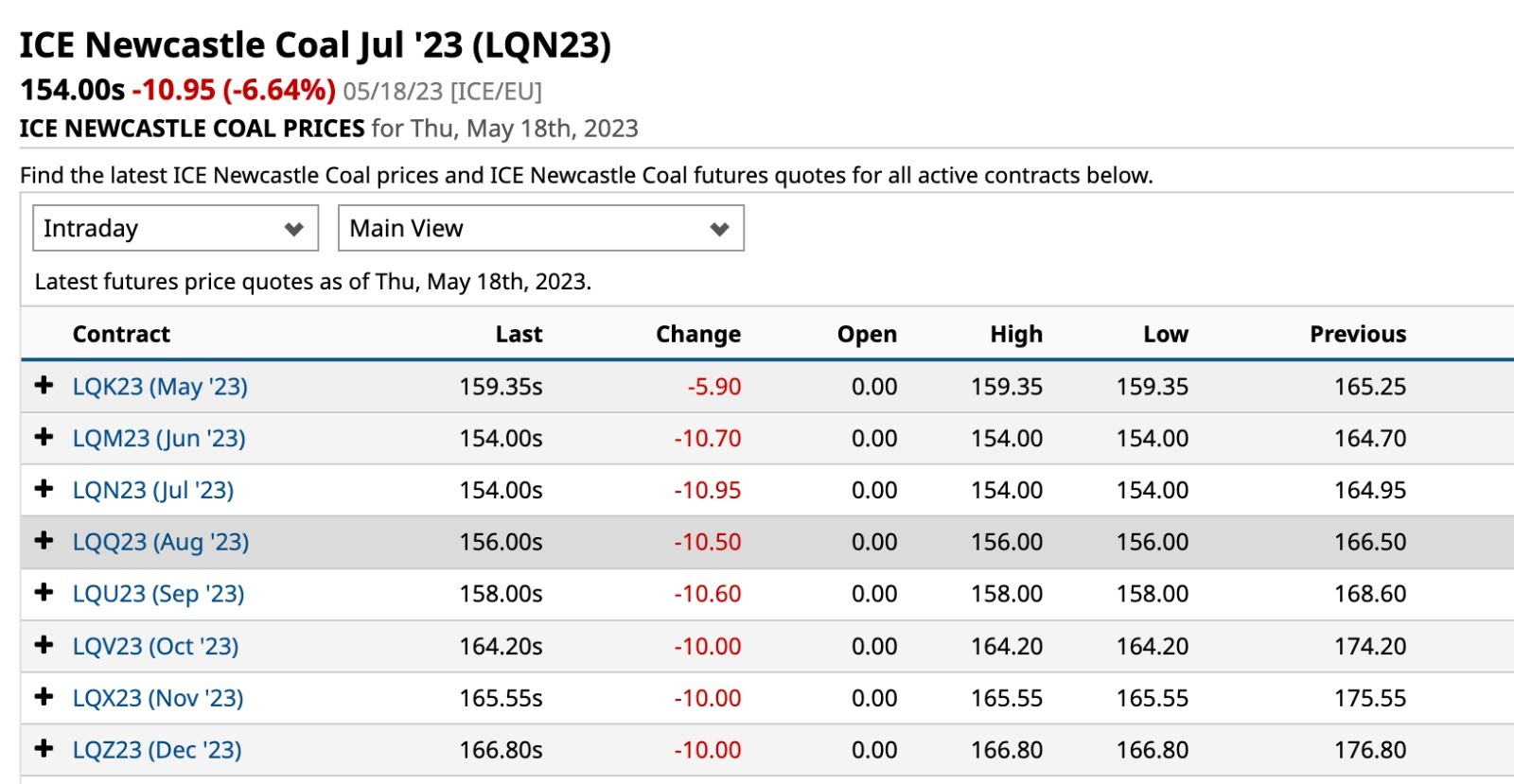Click the -10.95 change in Jul '23 row
1514x784 pixels.
coord(708,491)
